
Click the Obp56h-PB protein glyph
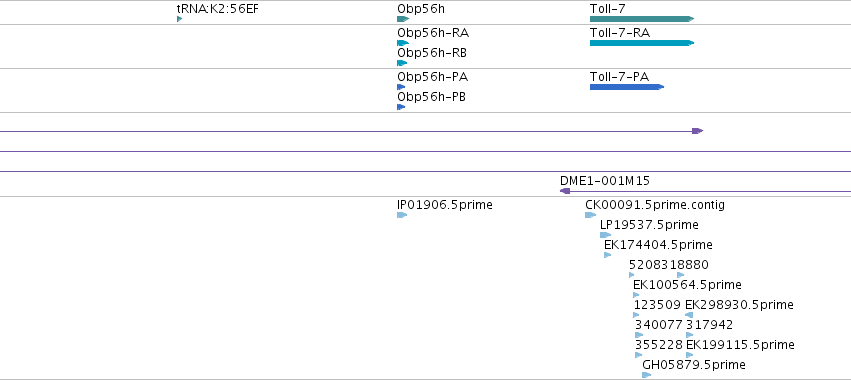(x=401, y=107)
